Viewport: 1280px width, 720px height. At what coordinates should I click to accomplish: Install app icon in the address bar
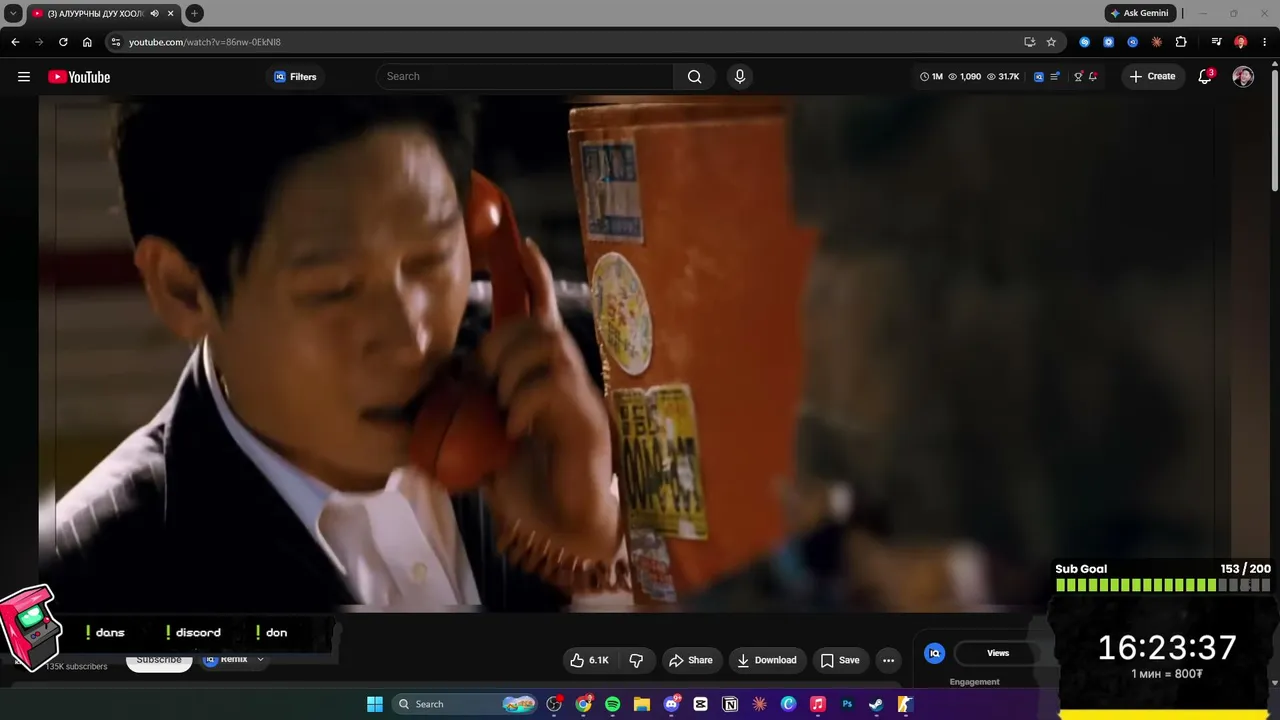click(x=1030, y=42)
